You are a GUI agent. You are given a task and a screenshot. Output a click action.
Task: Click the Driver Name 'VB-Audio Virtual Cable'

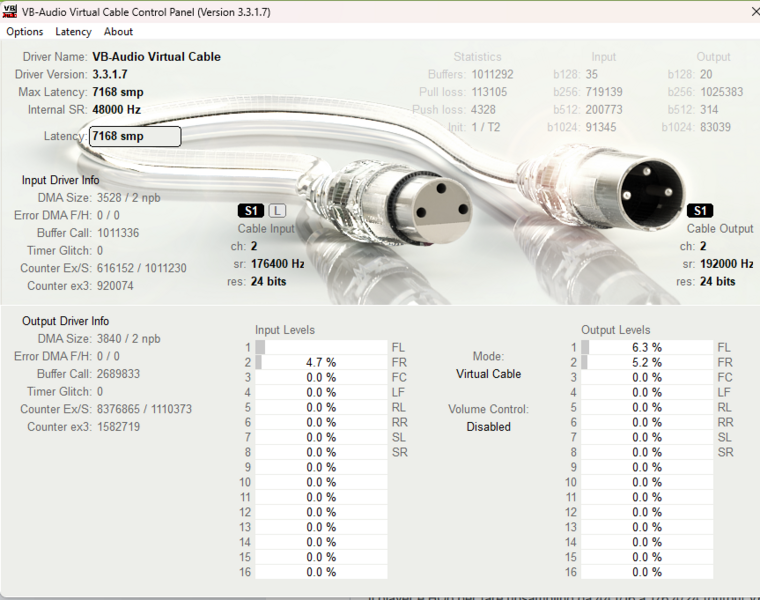click(157, 57)
